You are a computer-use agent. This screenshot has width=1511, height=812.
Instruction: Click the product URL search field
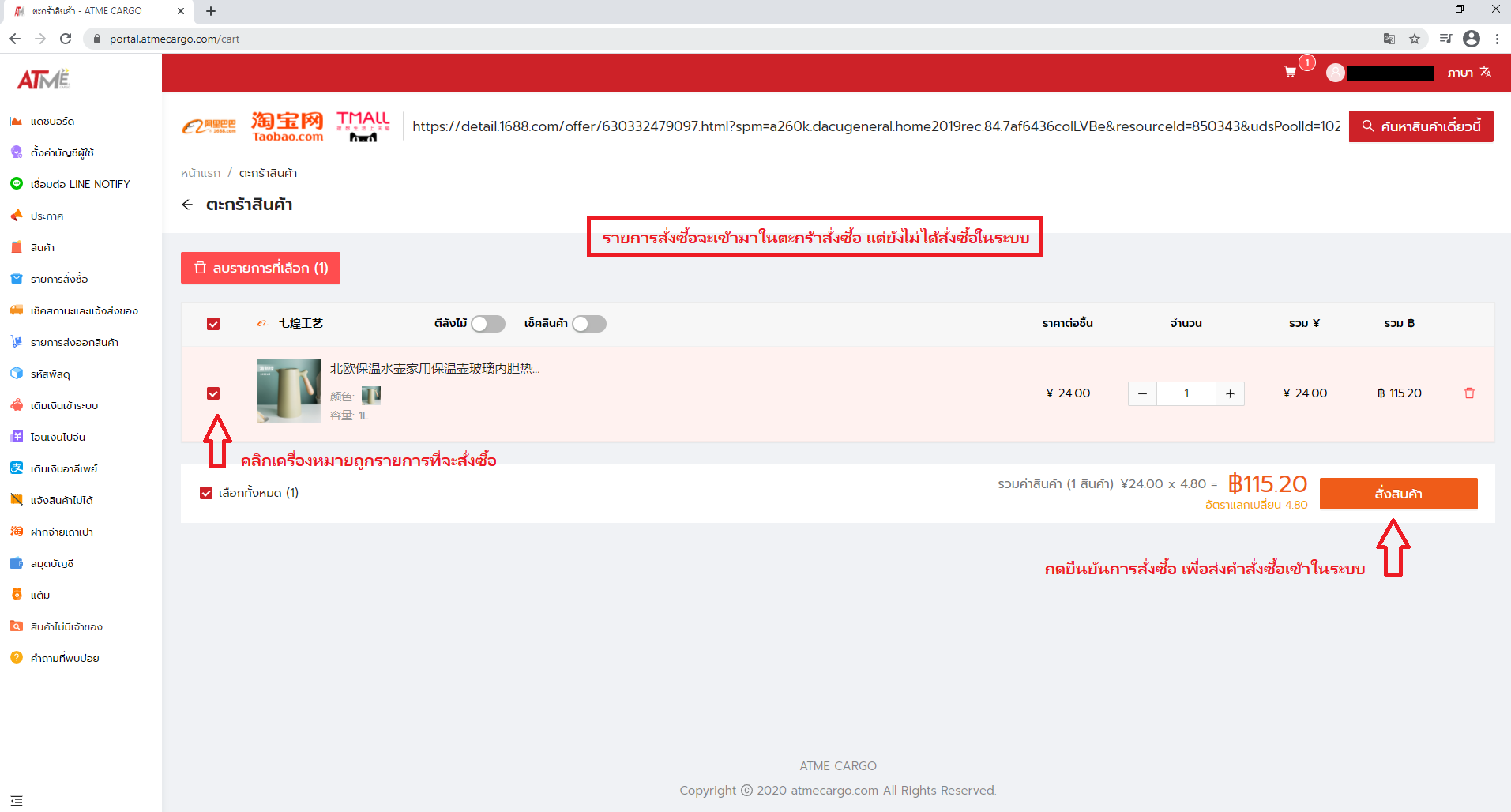[875, 126]
